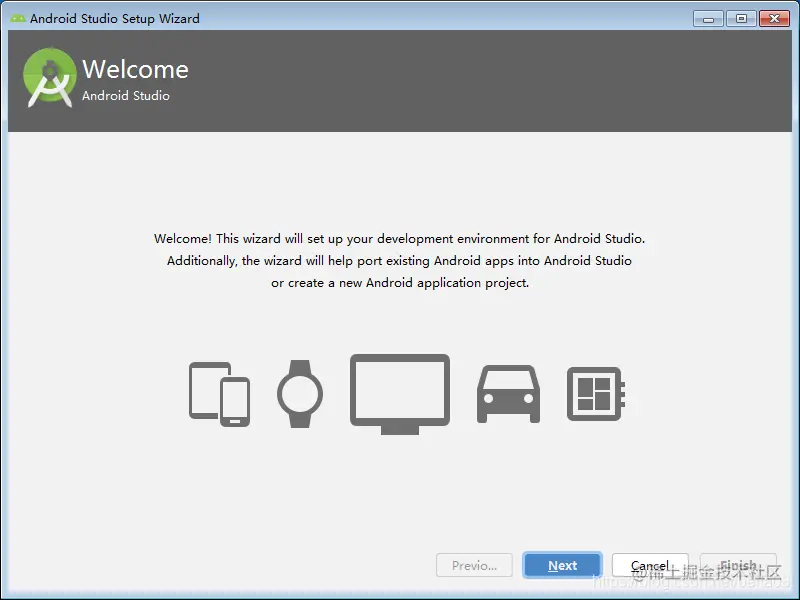800x600 pixels.
Task: Click the TV screen icon
Action: 400,394
